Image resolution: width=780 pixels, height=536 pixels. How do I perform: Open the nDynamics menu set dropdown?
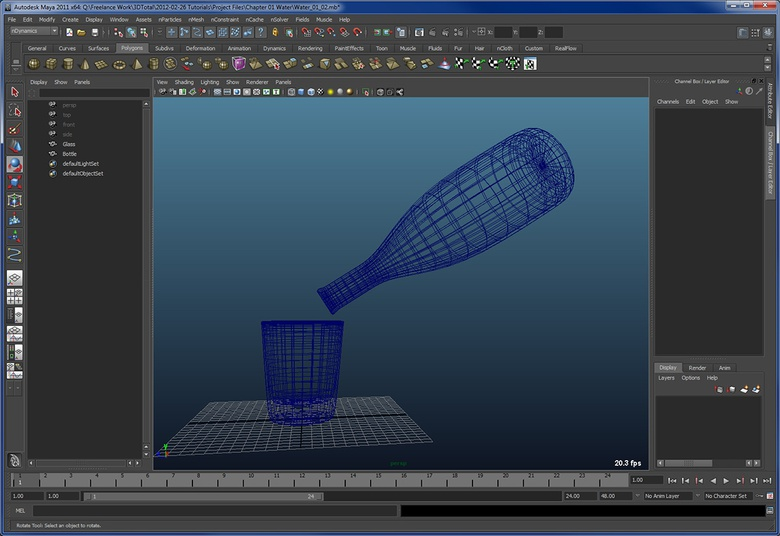36,31
